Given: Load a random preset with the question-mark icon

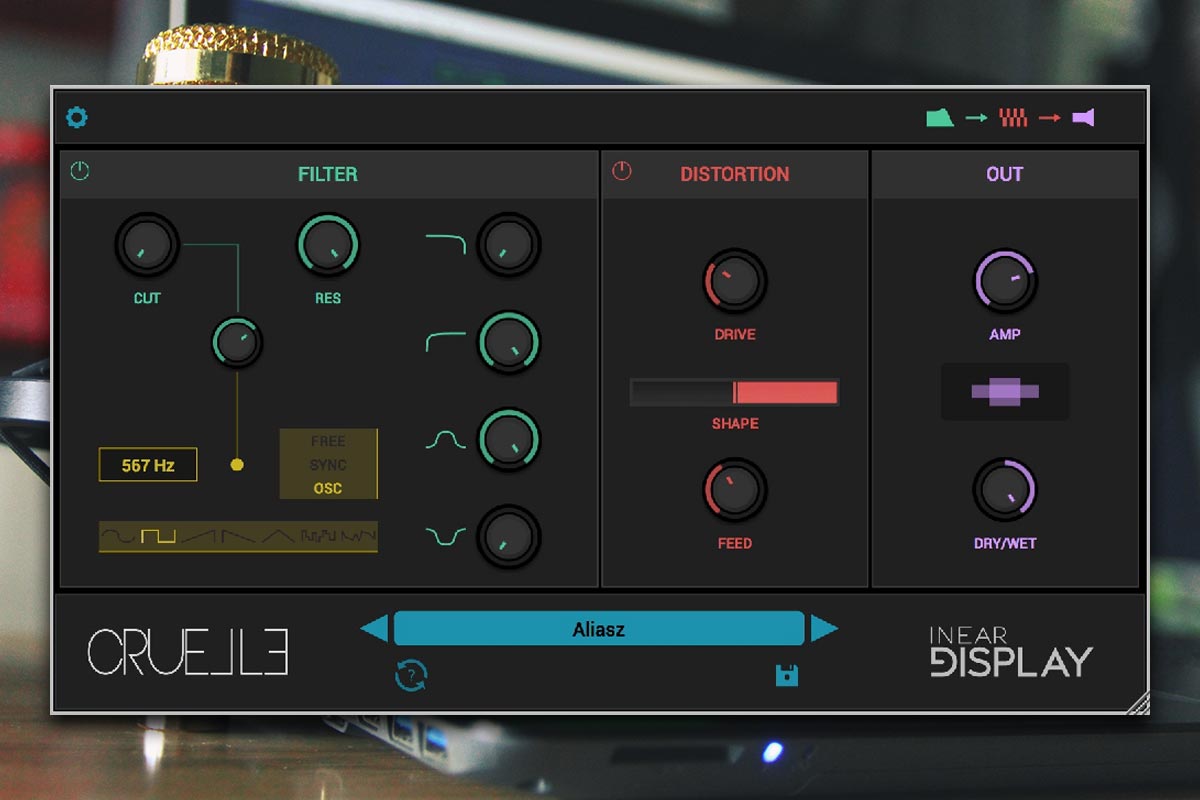Looking at the screenshot, I should pyautogui.click(x=411, y=676).
